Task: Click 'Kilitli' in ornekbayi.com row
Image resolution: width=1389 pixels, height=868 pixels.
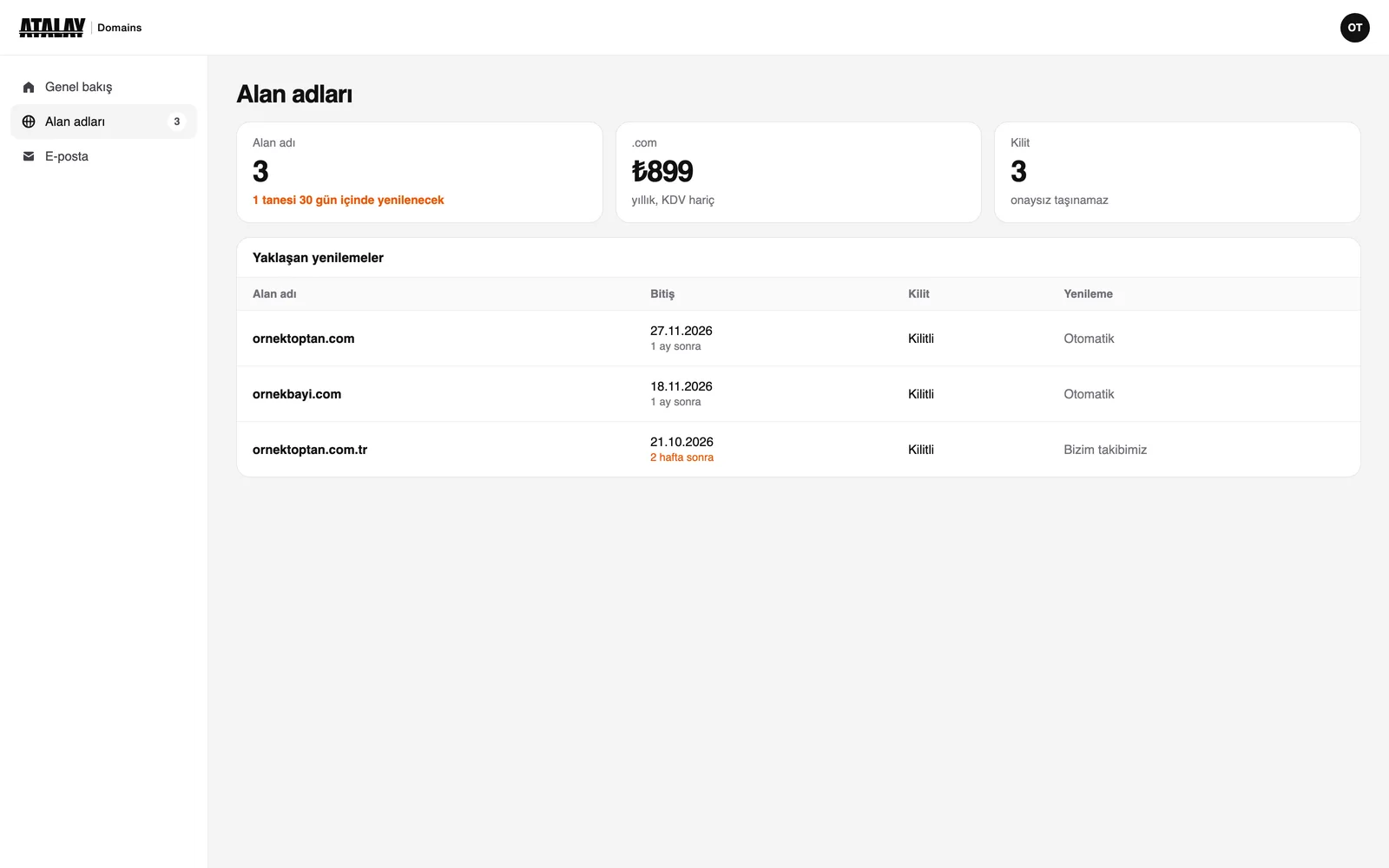Action: 921,394
